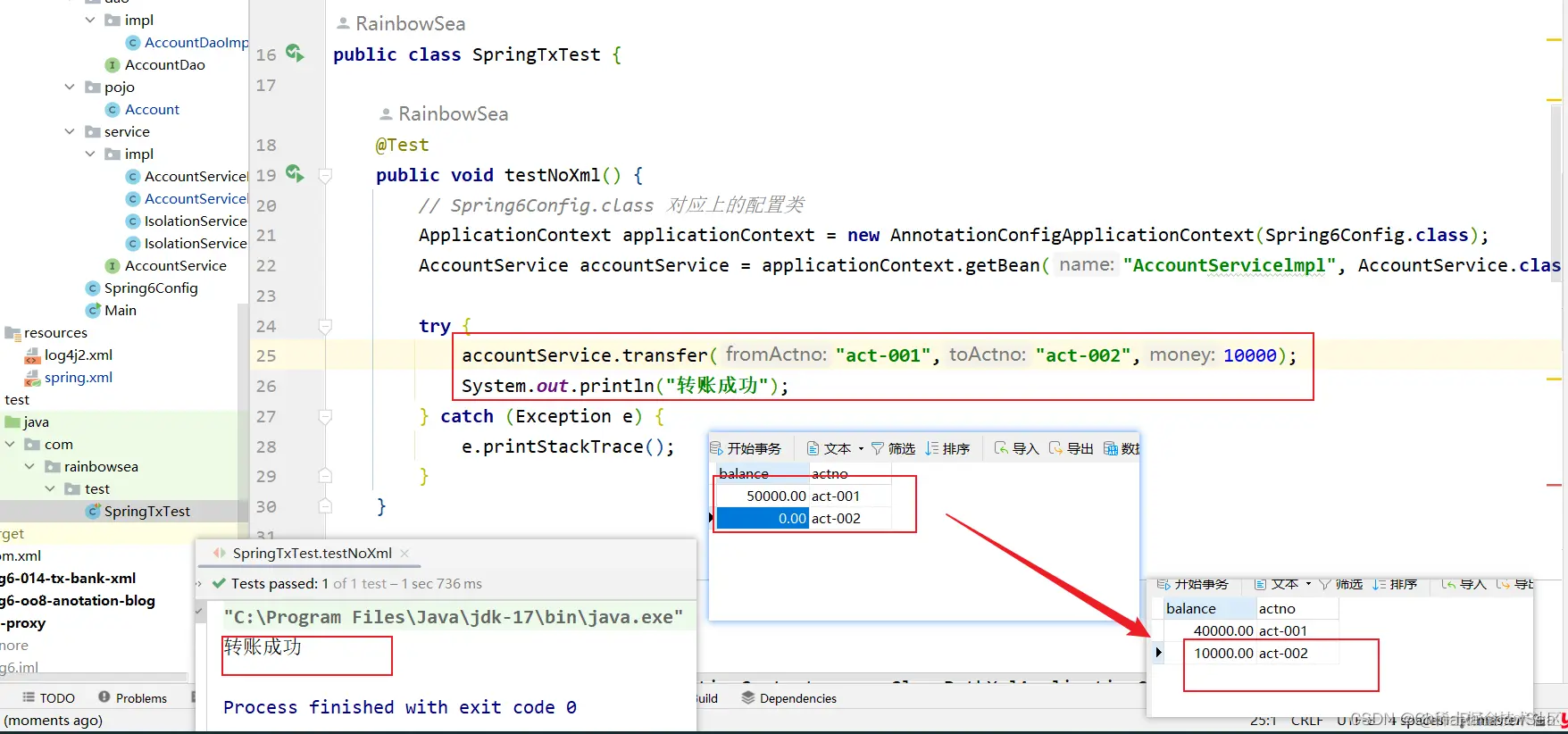Click the green Tests passed checkmark icon
The image size is (1568, 734).
click(219, 583)
